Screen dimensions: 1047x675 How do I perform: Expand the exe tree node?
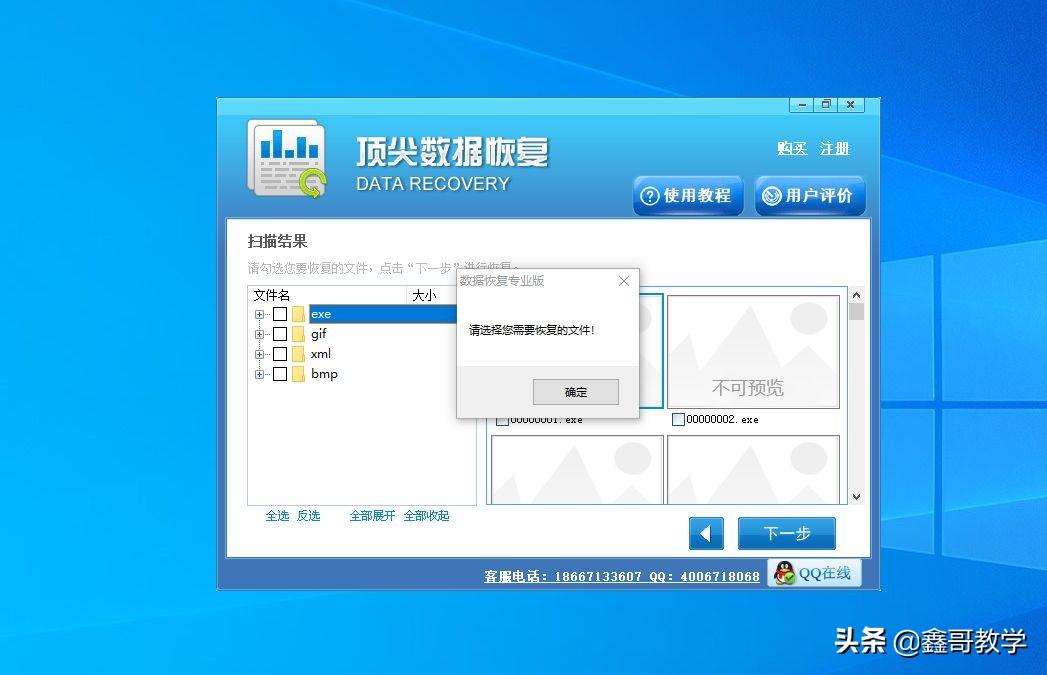[x=259, y=314]
